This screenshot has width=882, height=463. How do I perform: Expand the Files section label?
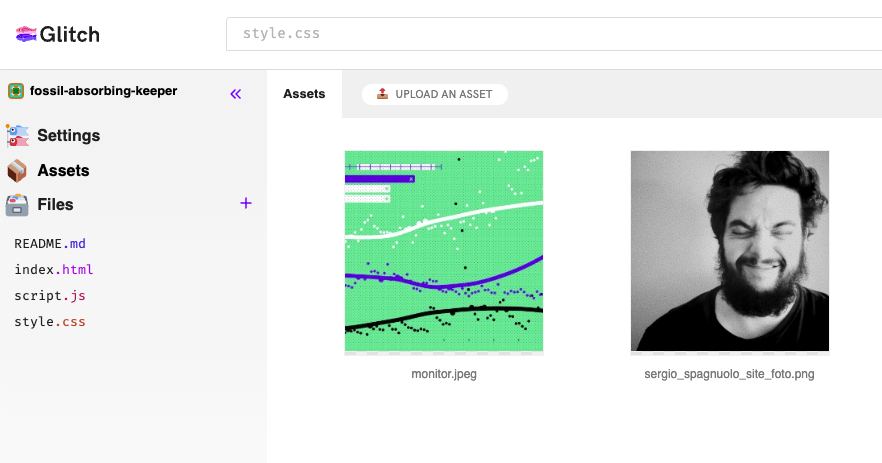coord(55,204)
